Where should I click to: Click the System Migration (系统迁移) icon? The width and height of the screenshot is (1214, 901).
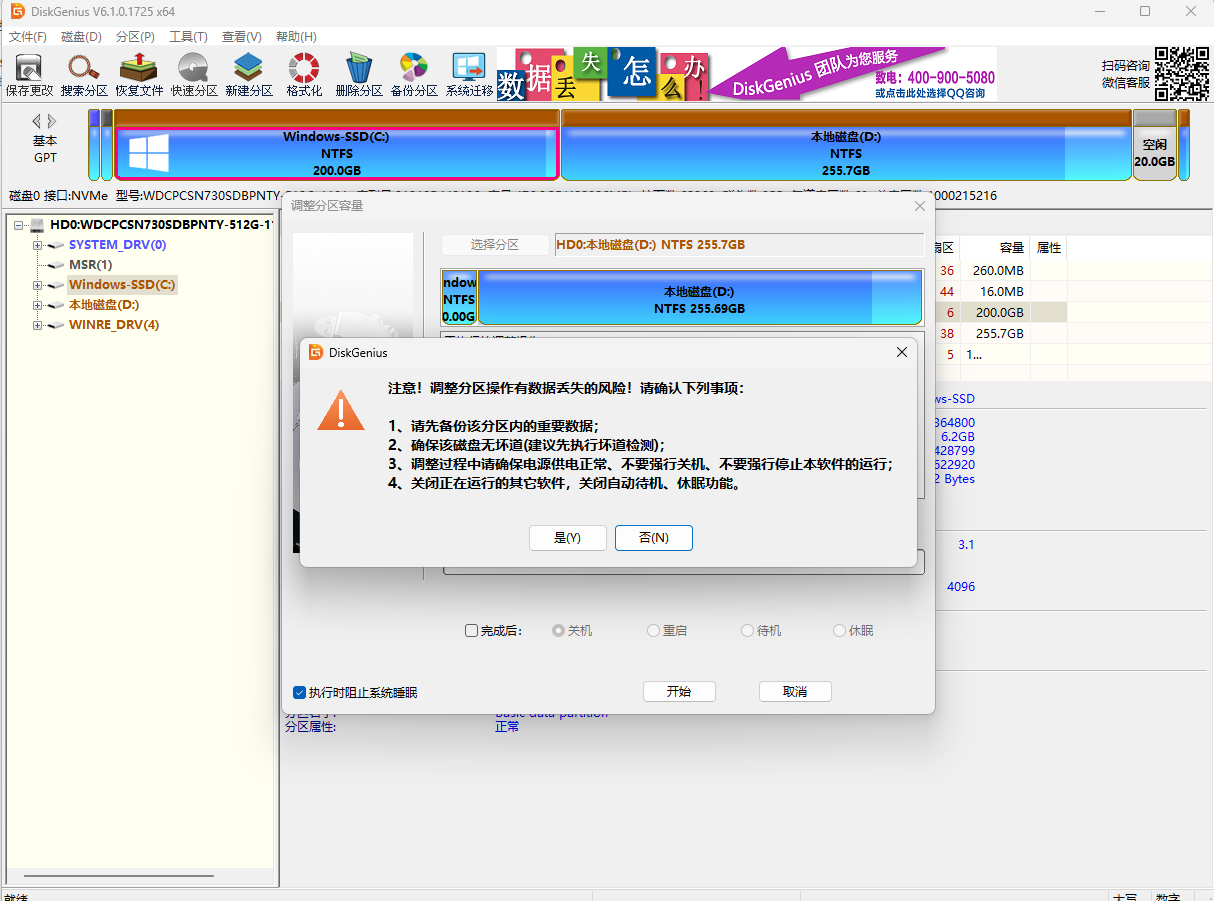pos(469,75)
